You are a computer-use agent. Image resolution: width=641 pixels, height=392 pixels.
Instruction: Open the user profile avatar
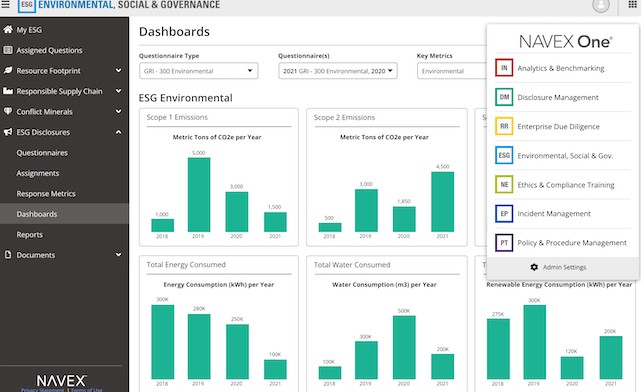(601, 5)
